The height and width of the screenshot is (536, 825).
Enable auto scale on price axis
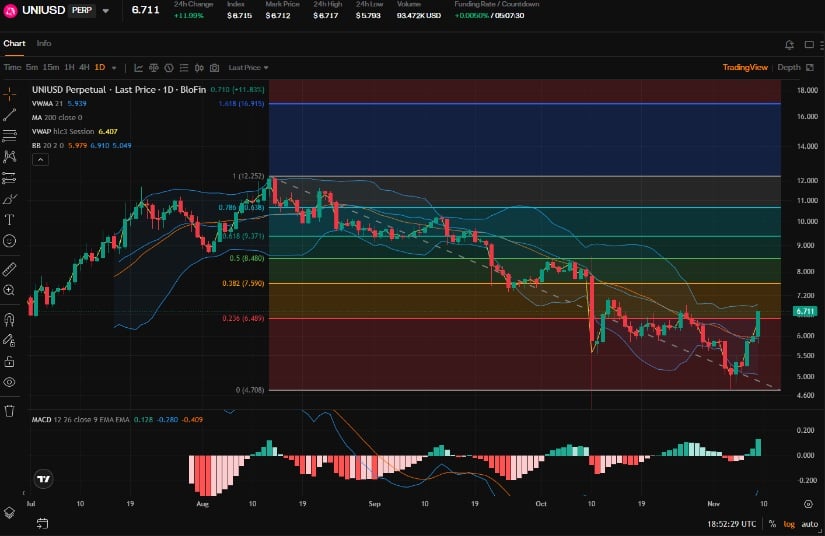click(x=808, y=525)
